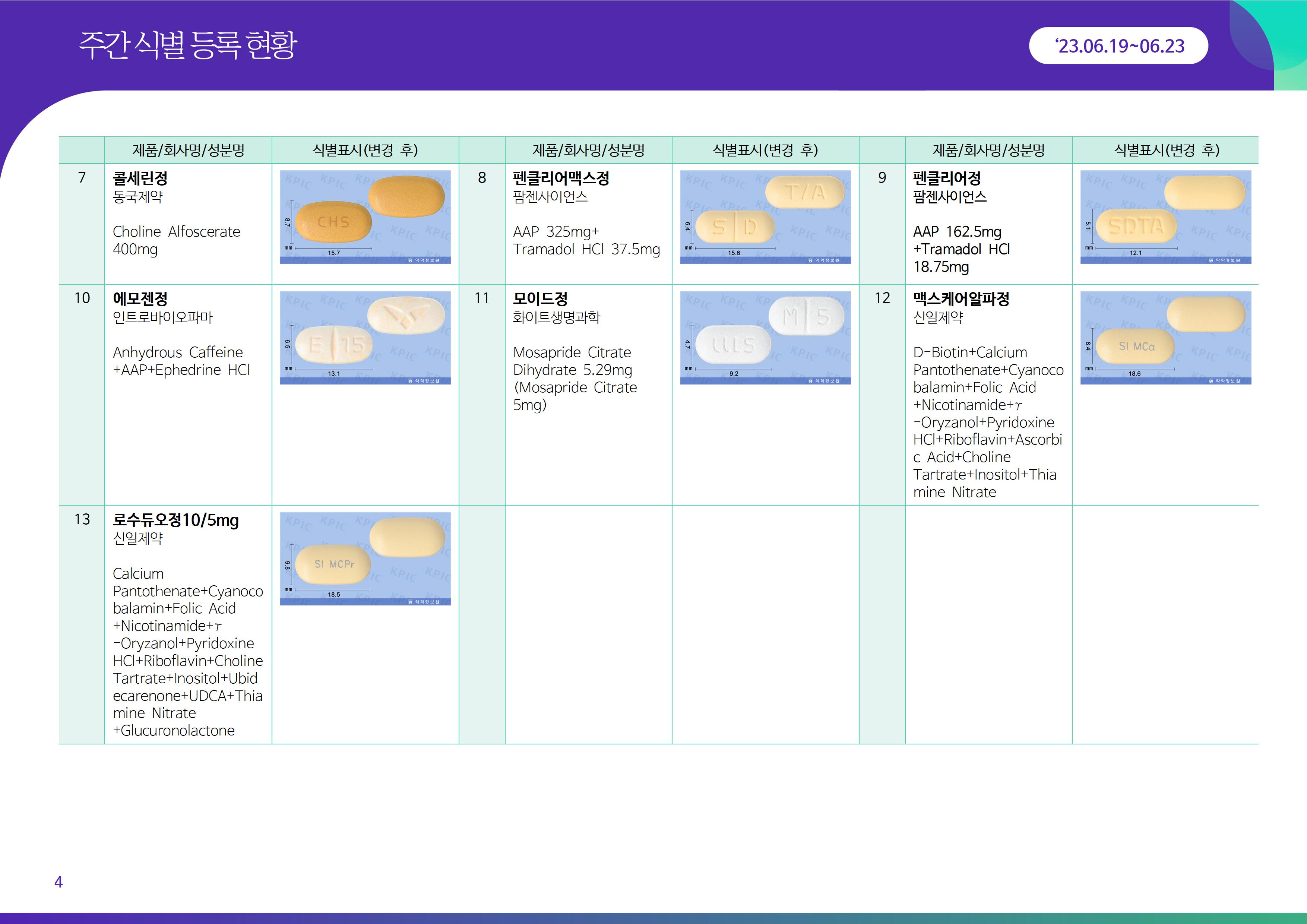
Task: Click the company name 화이트생명과학
Action: (x=556, y=318)
